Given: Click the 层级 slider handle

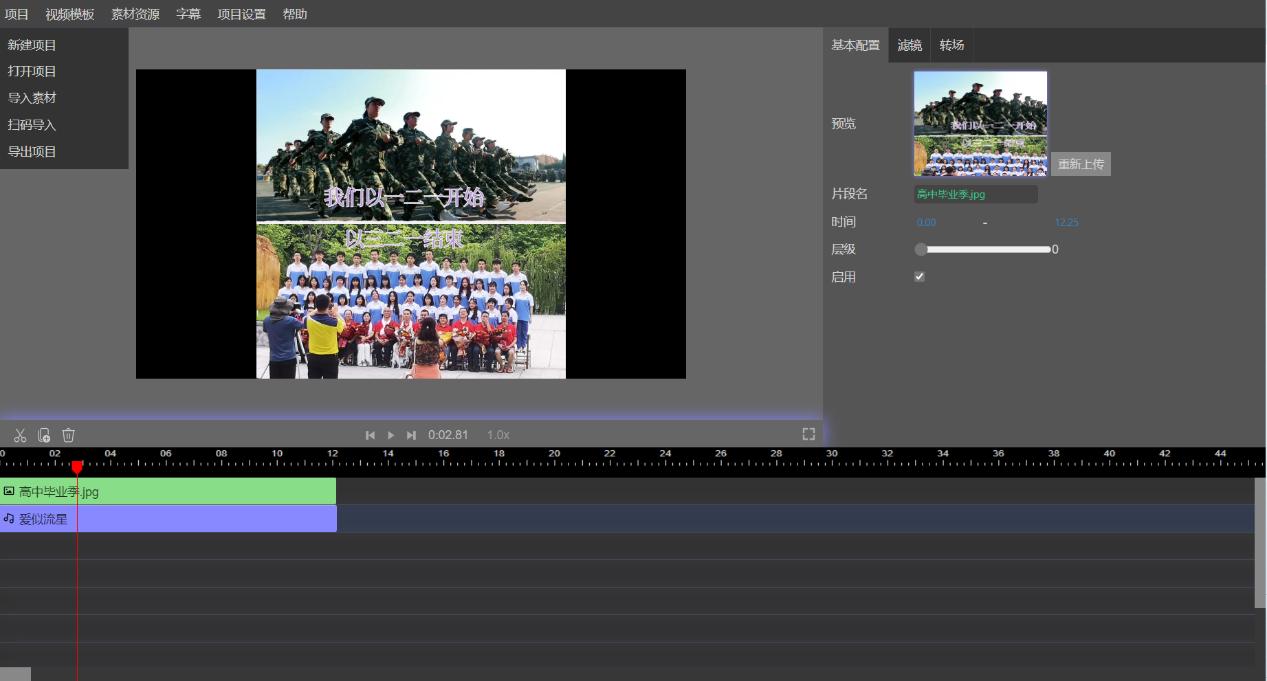Looking at the screenshot, I should 921,250.
